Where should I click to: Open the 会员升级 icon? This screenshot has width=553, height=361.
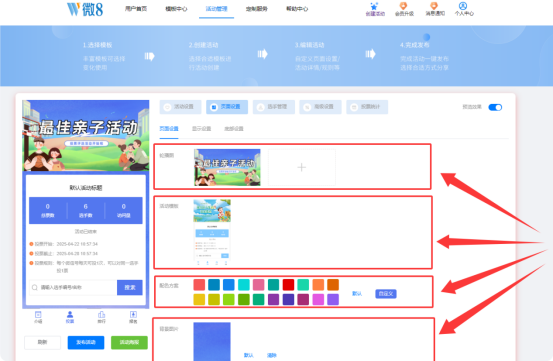pos(403,6)
